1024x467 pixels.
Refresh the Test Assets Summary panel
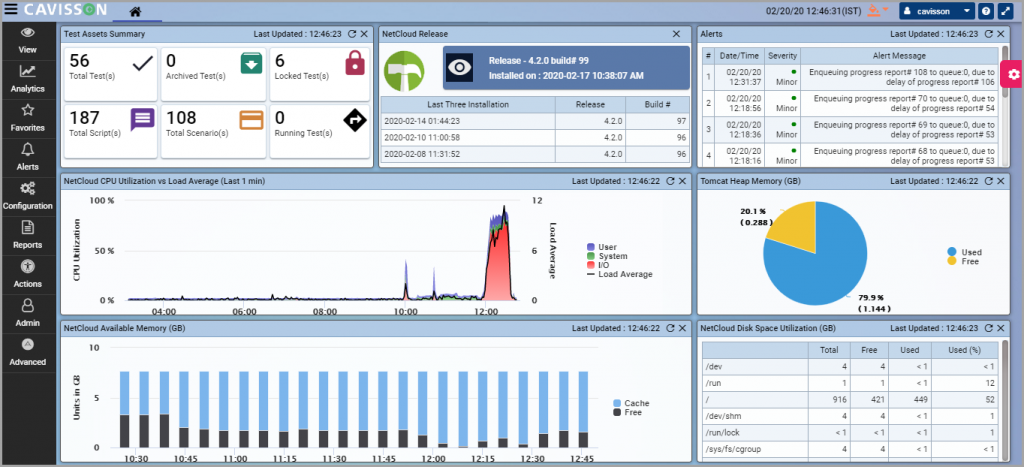coord(352,34)
